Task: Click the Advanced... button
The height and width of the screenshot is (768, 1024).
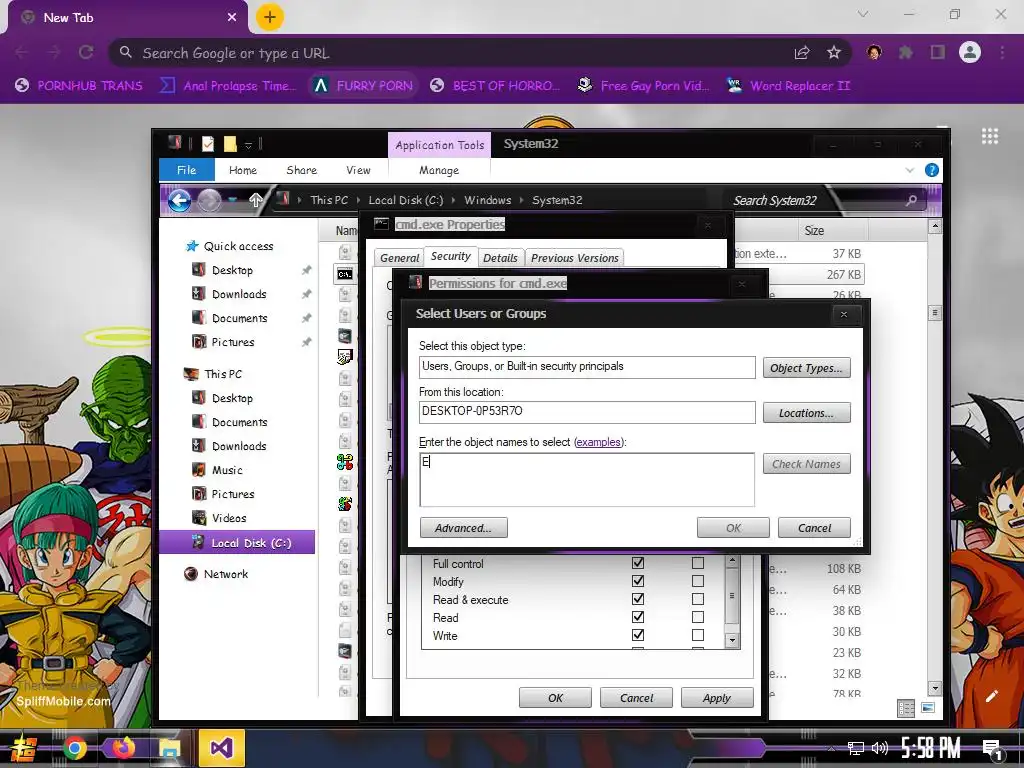Action: [464, 528]
